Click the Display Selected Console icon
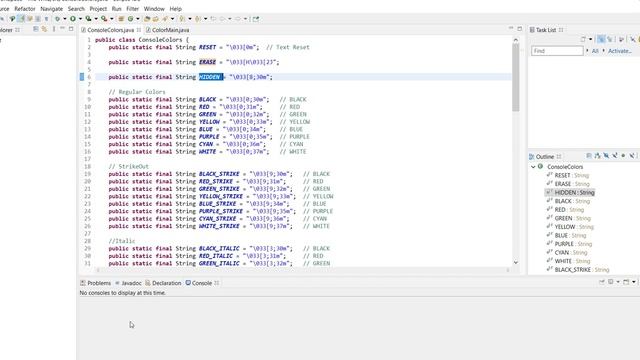Viewport: 640px width, 360px height. (x=611, y=282)
